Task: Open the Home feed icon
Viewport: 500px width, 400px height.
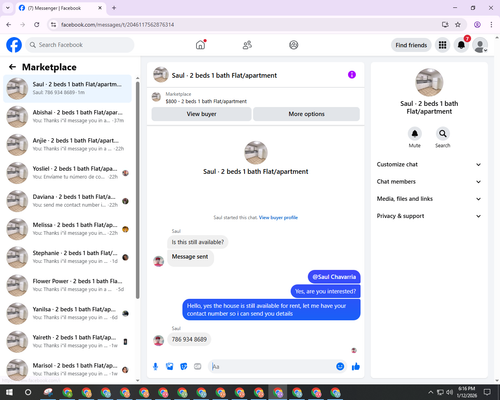Action: click(x=201, y=45)
